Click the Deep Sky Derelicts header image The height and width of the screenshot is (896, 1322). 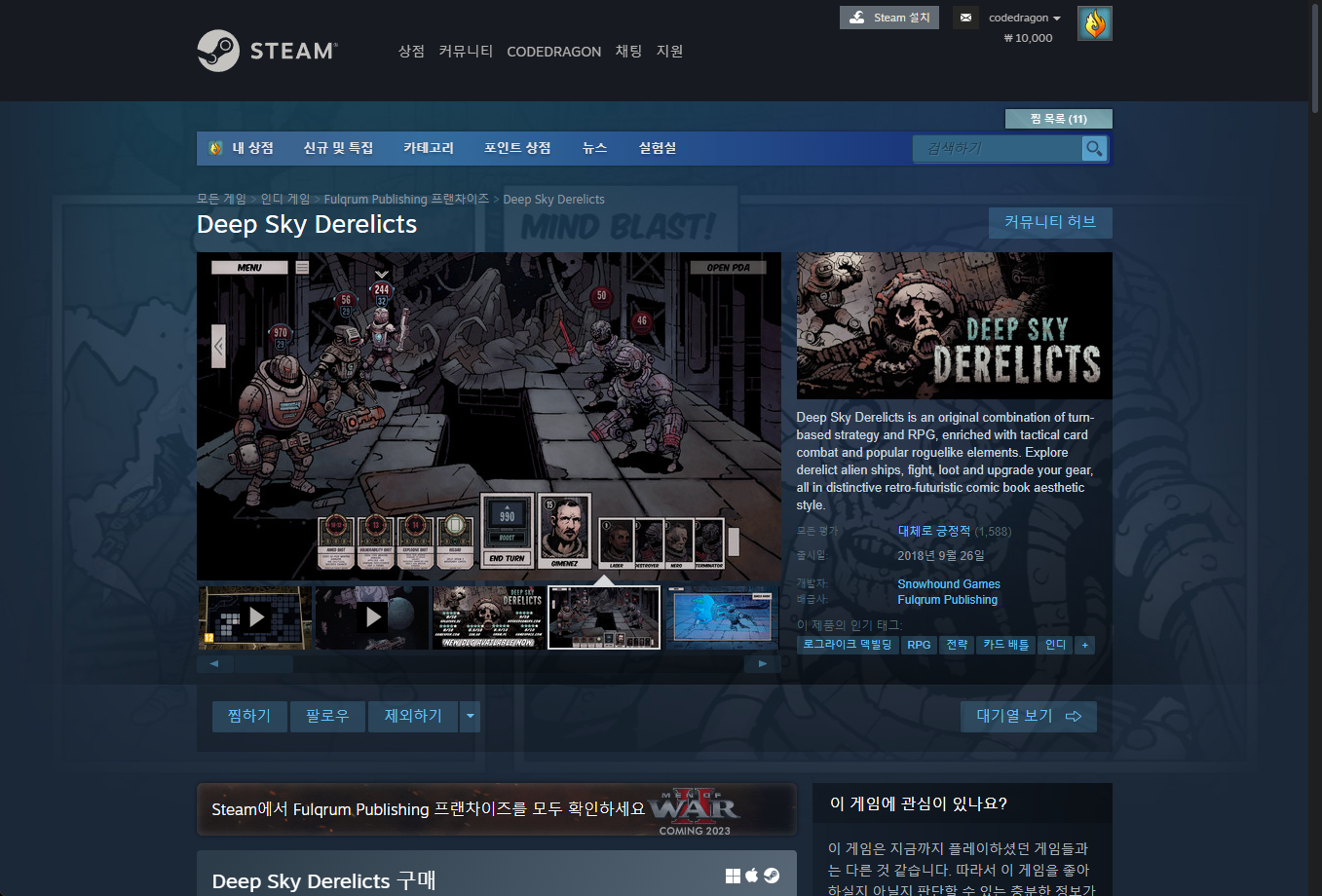coord(955,326)
